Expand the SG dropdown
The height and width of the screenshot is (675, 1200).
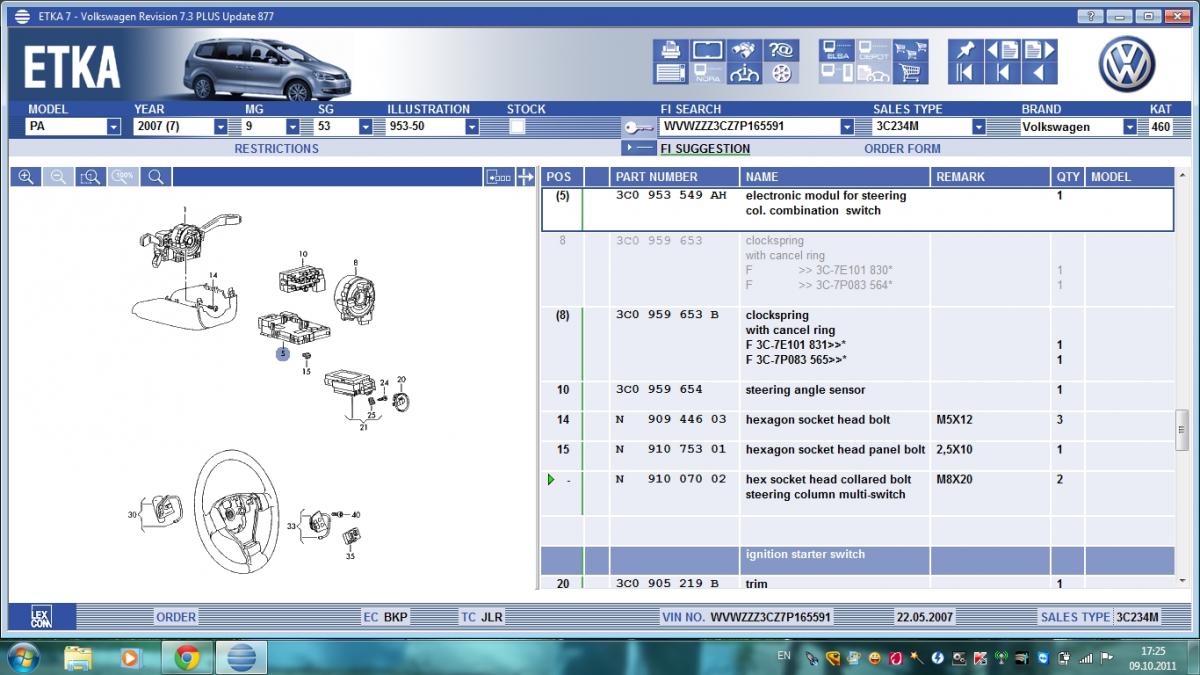tap(365, 127)
